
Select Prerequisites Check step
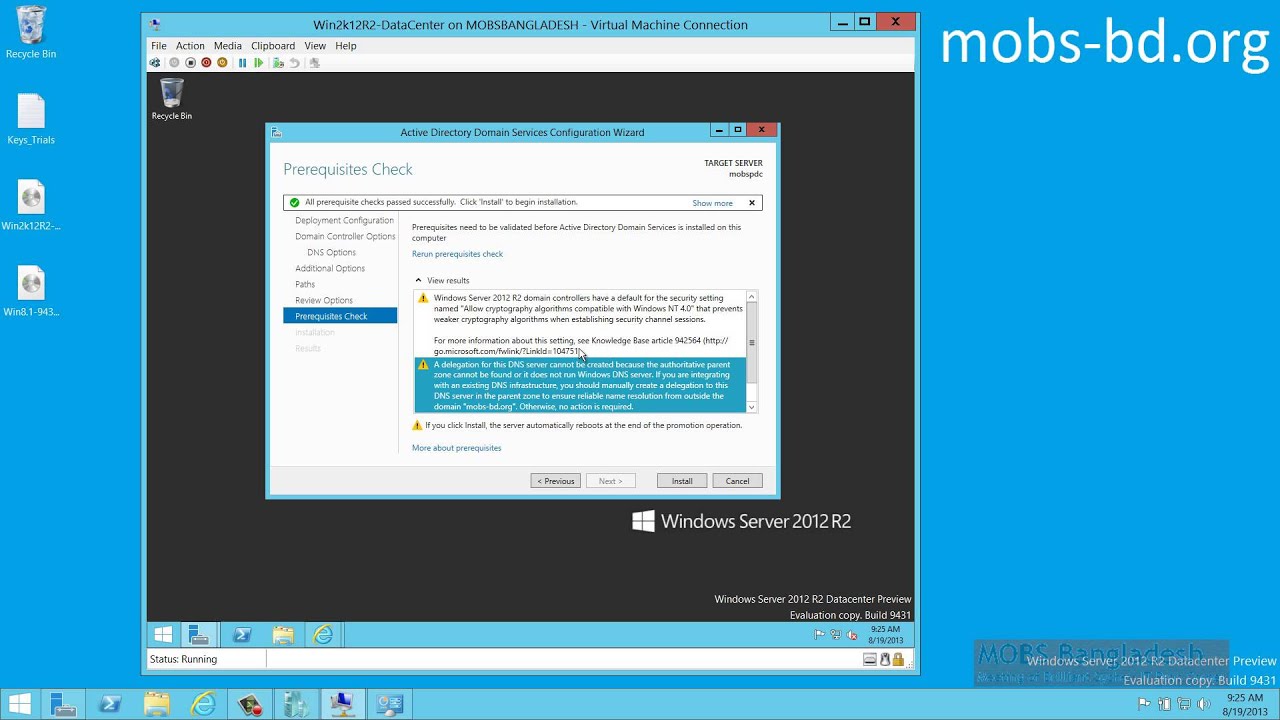point(340,316)
